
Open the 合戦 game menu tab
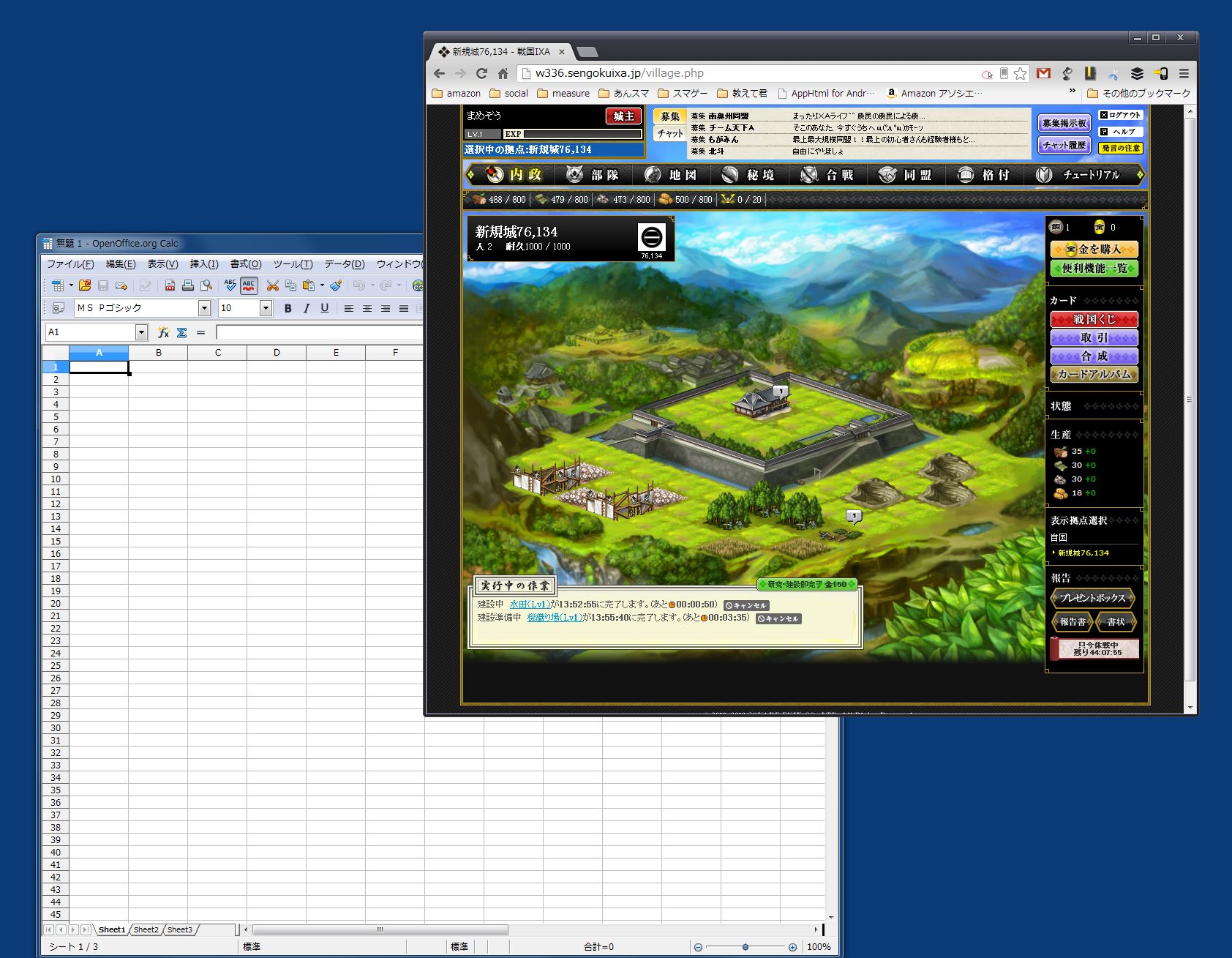(x=828, y=175)
